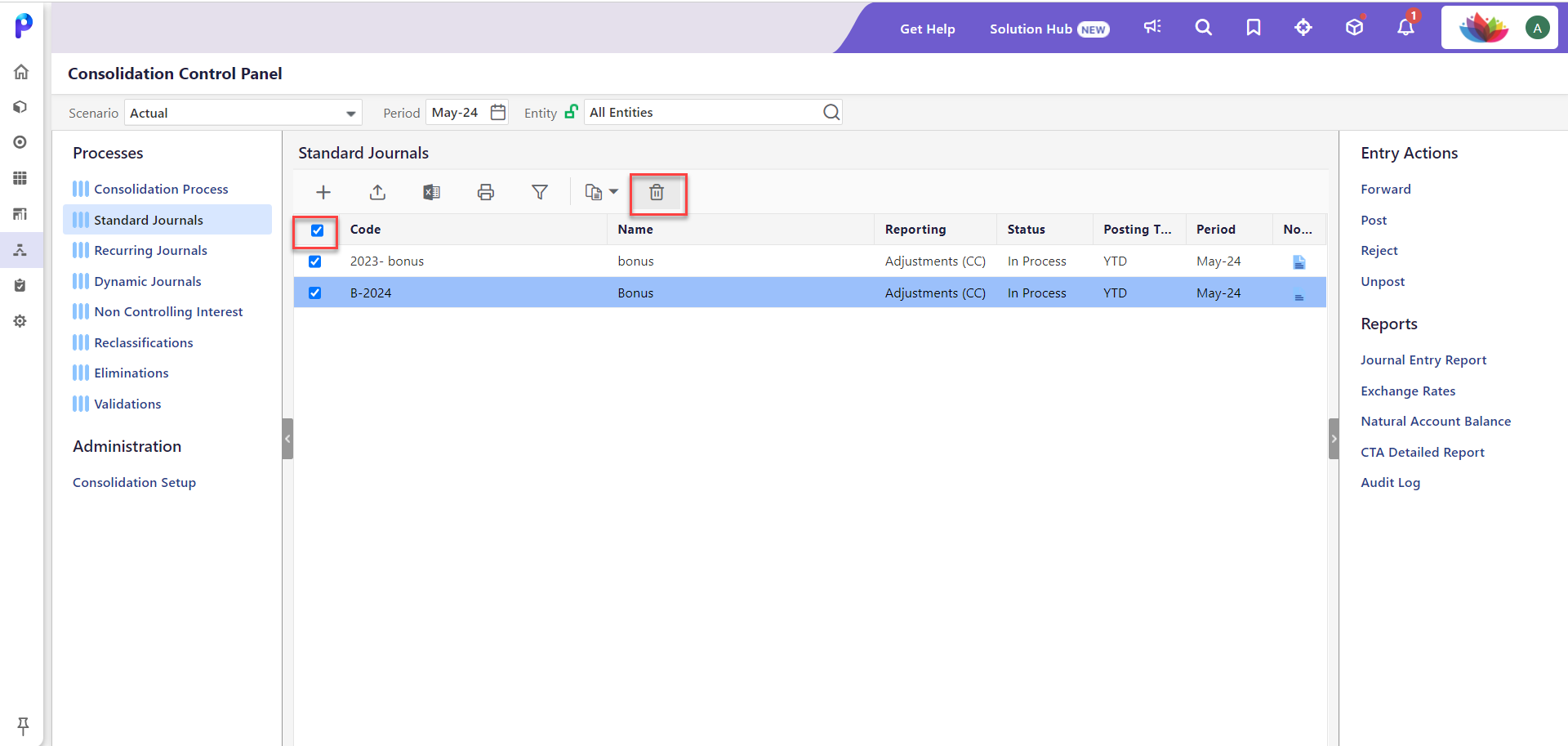Open Reclassifications process
The height and width of the screenshot is (746, 1568).
coord(144,342)
